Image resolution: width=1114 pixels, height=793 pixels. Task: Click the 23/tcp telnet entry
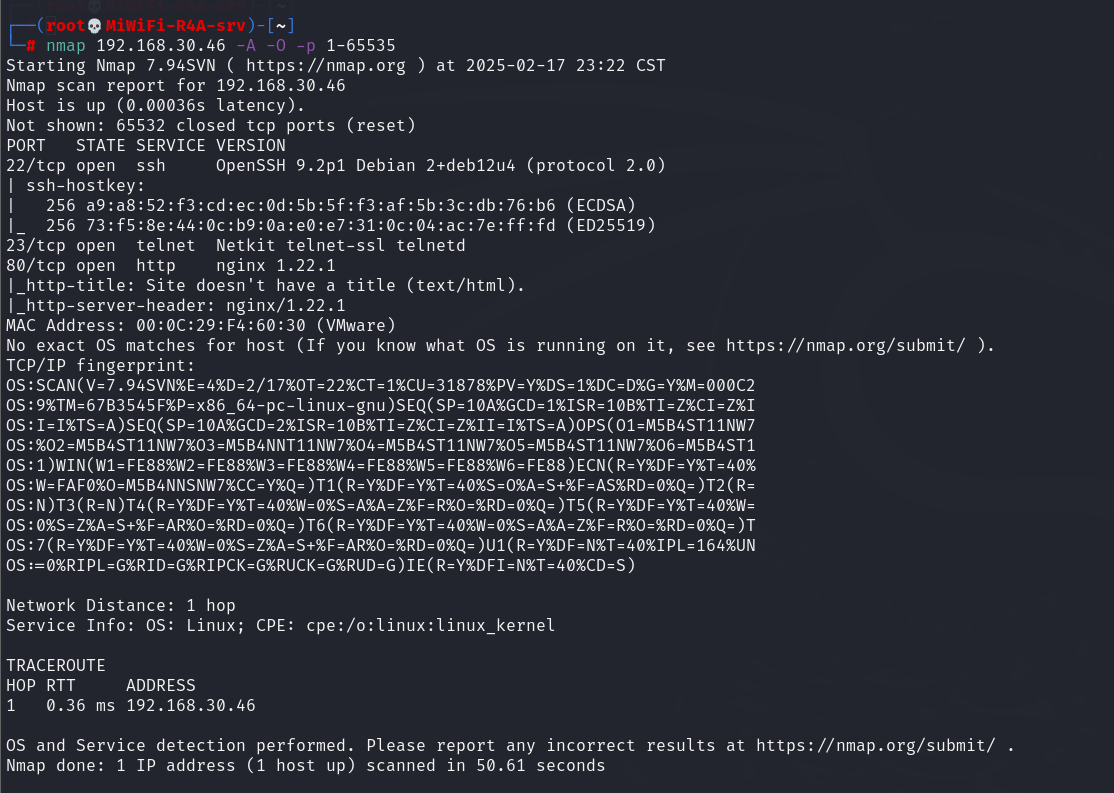pos(236,246)
